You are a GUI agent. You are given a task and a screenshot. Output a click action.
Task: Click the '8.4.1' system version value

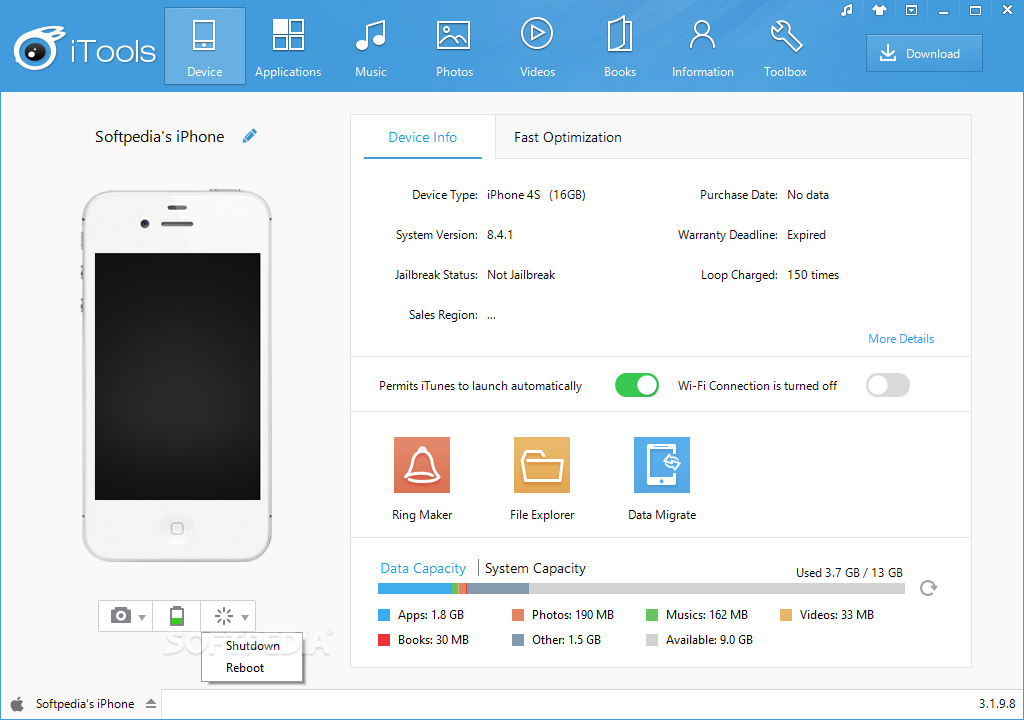pyautogui.click(x=500, y=235)
